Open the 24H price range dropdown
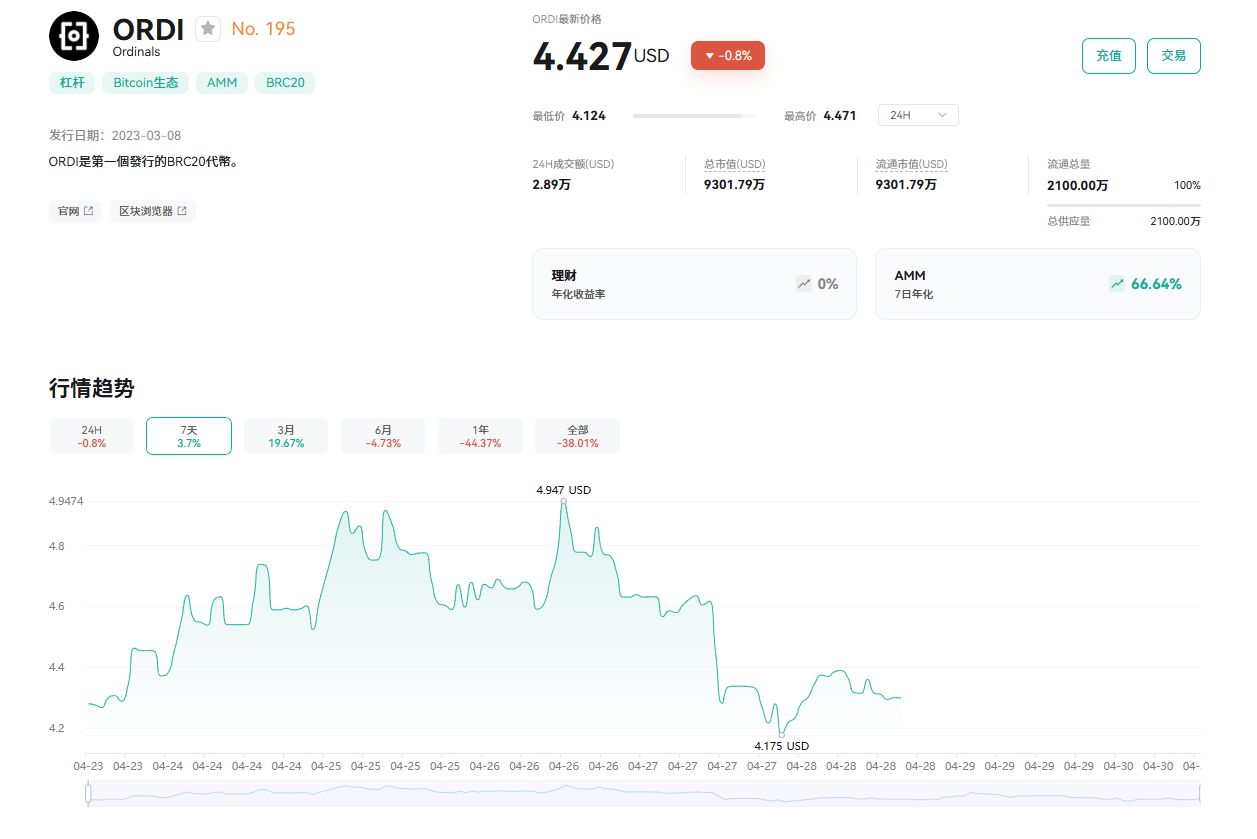The height and width of the screenshot is (839, 1257). [918, 115]
